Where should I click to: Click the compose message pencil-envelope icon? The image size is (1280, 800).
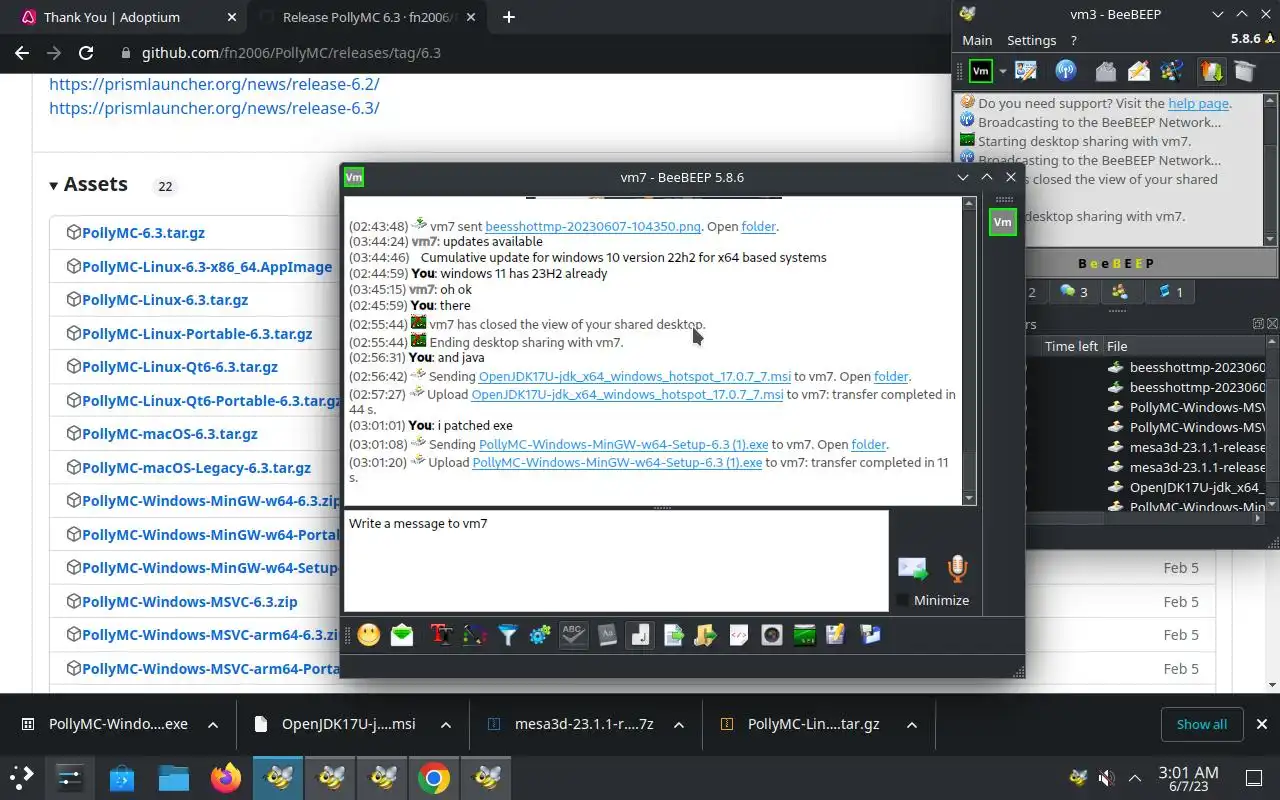coord(1139,71)
